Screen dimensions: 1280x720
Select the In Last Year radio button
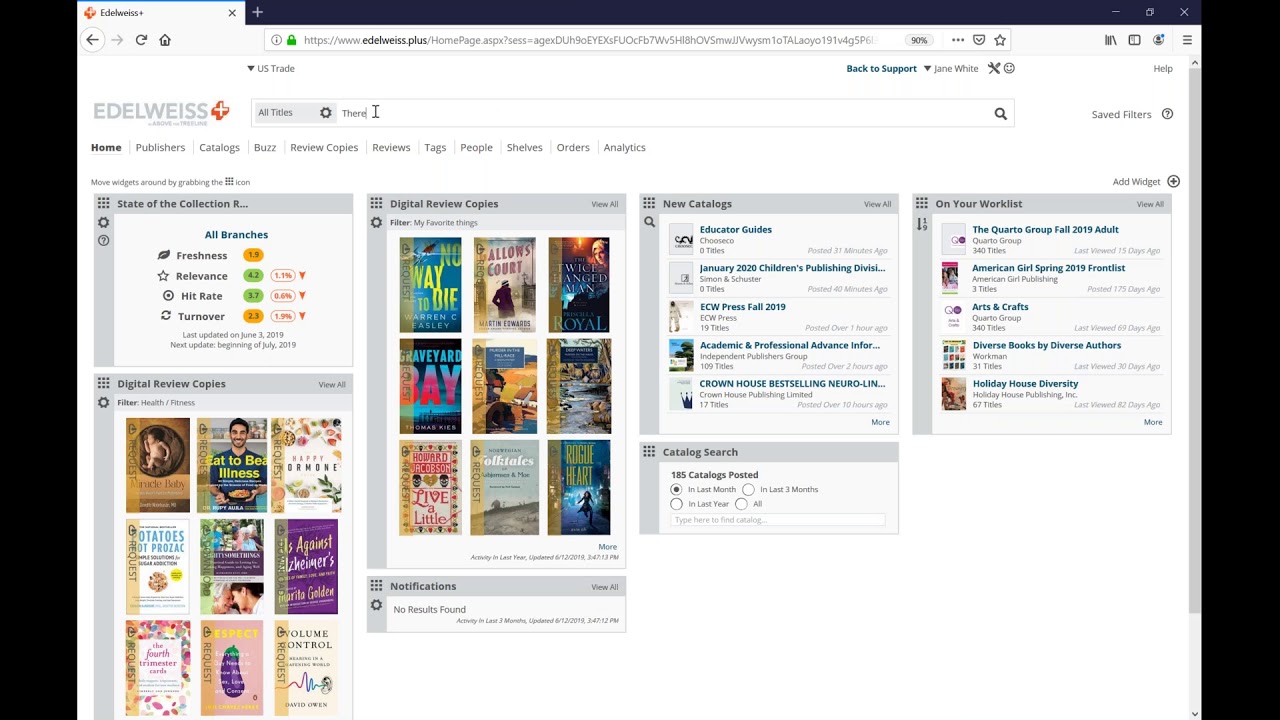[676, 504]
